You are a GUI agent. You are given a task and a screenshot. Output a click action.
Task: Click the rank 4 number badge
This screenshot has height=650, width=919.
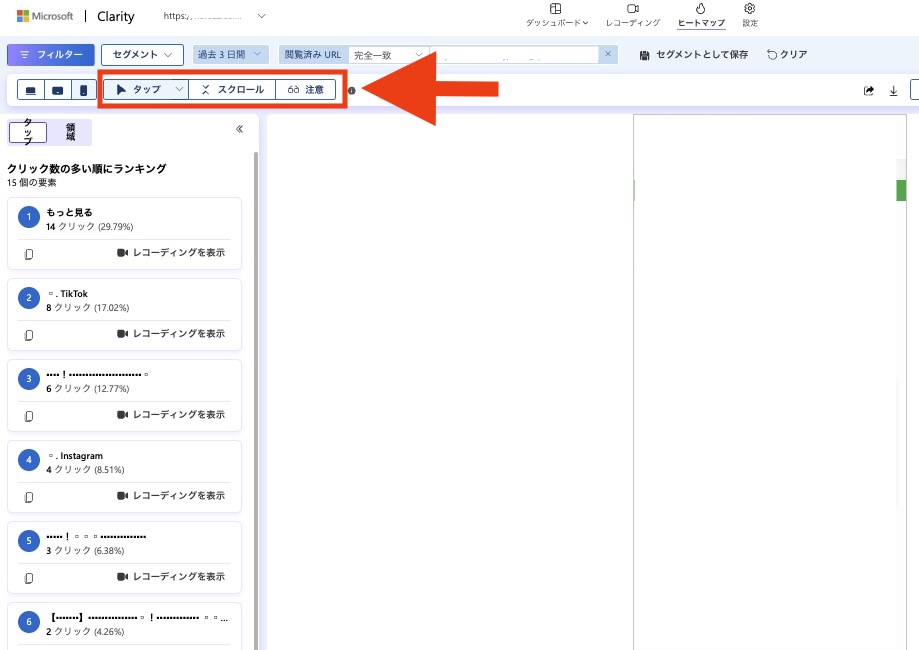[x=29, y=460]
